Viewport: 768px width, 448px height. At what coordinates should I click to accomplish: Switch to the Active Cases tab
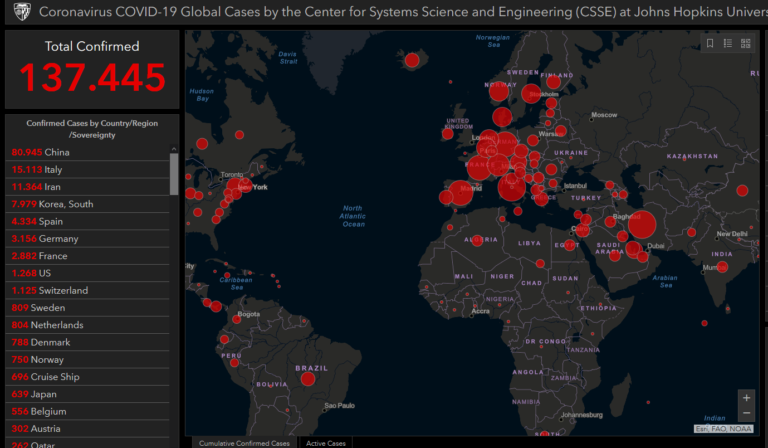326,443
